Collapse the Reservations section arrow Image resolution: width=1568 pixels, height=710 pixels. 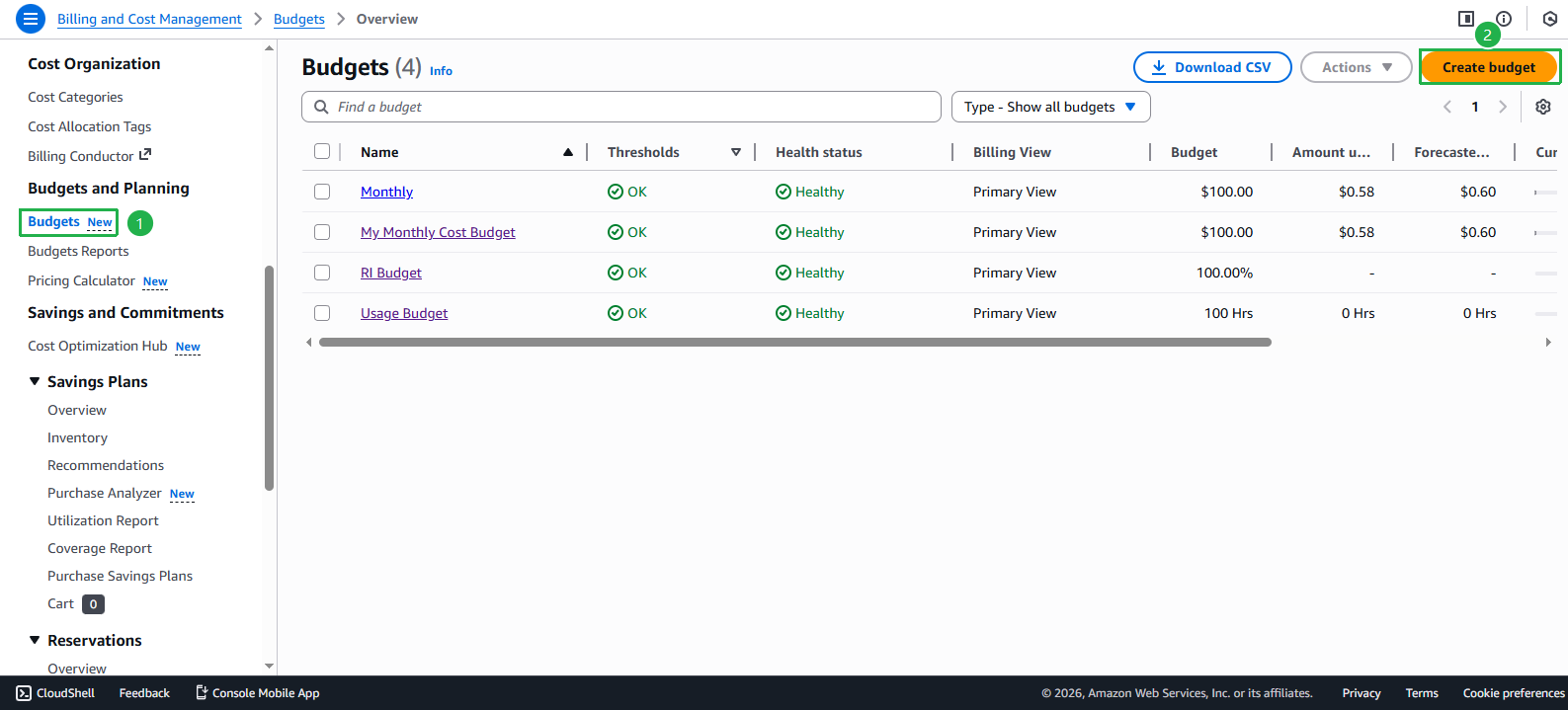(35, 640)
